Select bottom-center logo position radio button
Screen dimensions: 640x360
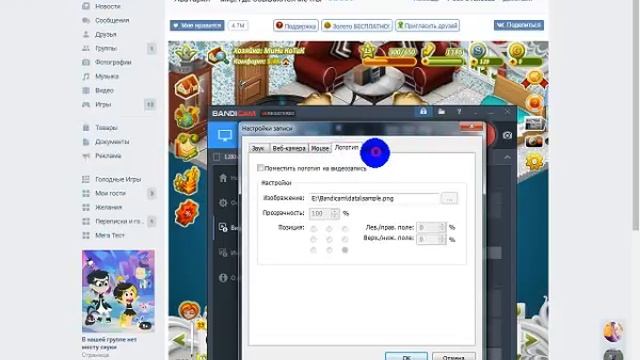tap(329, 250)
